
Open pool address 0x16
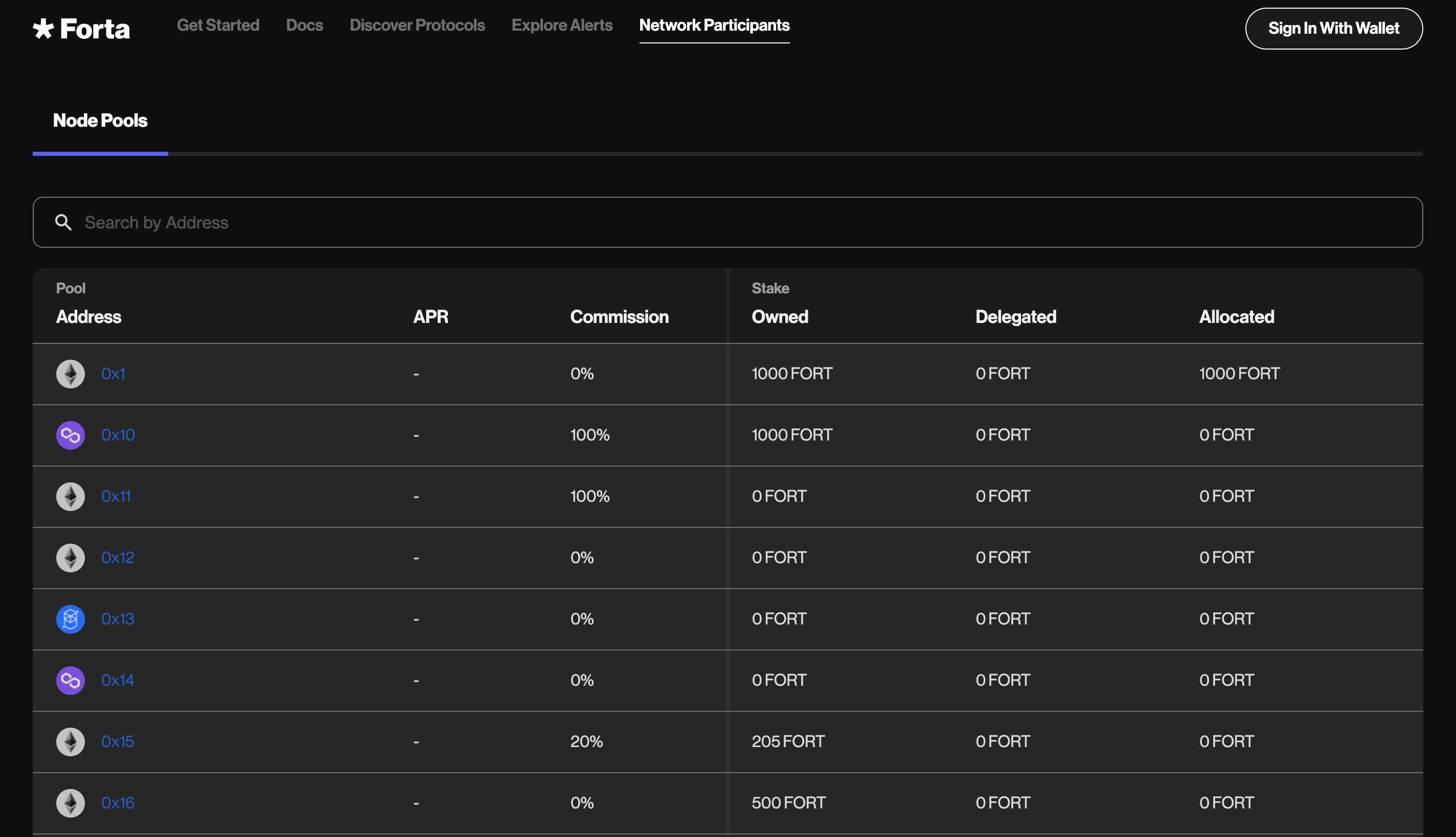118,803
